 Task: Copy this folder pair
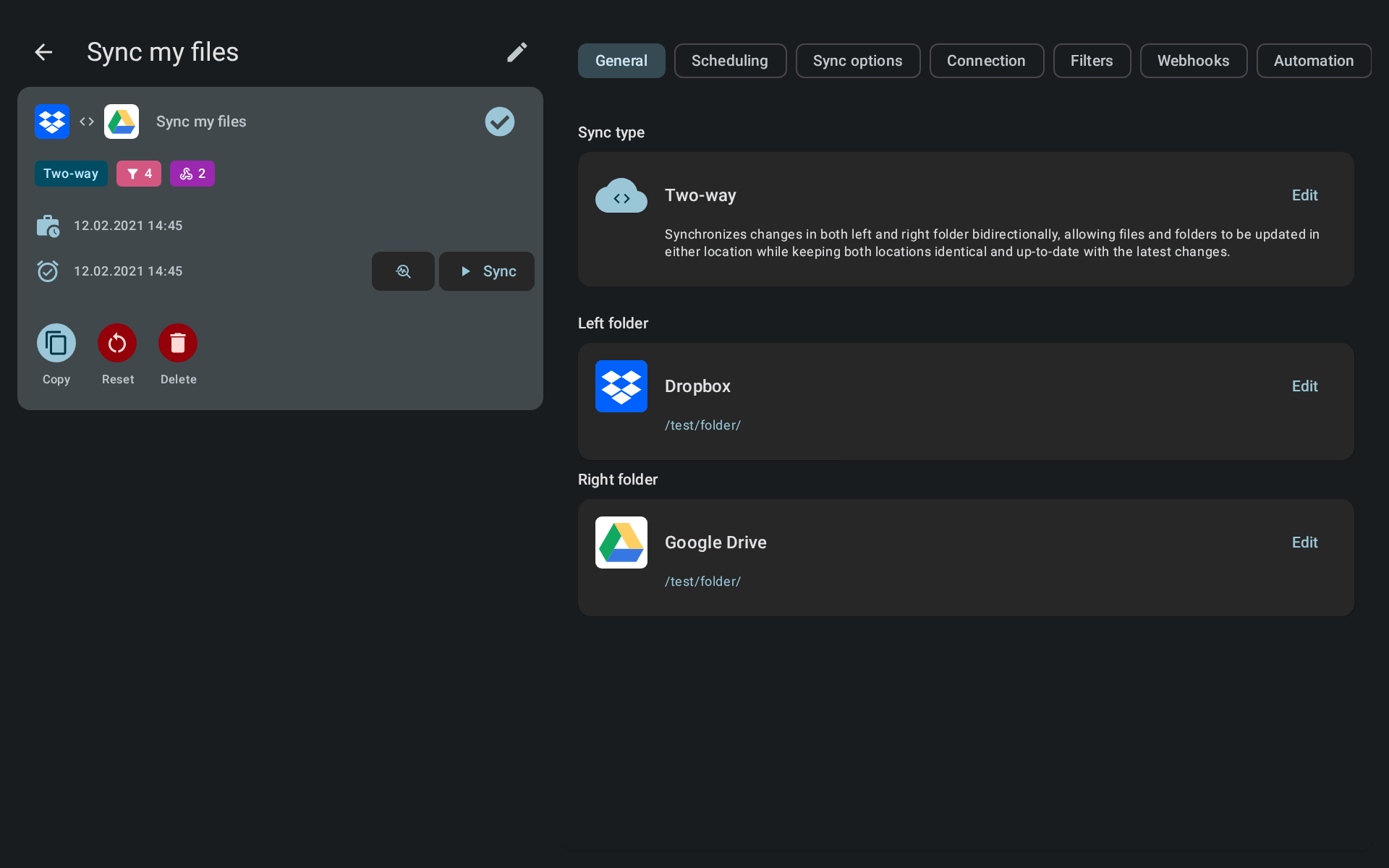pyautogui.click(x=56, y=343)
